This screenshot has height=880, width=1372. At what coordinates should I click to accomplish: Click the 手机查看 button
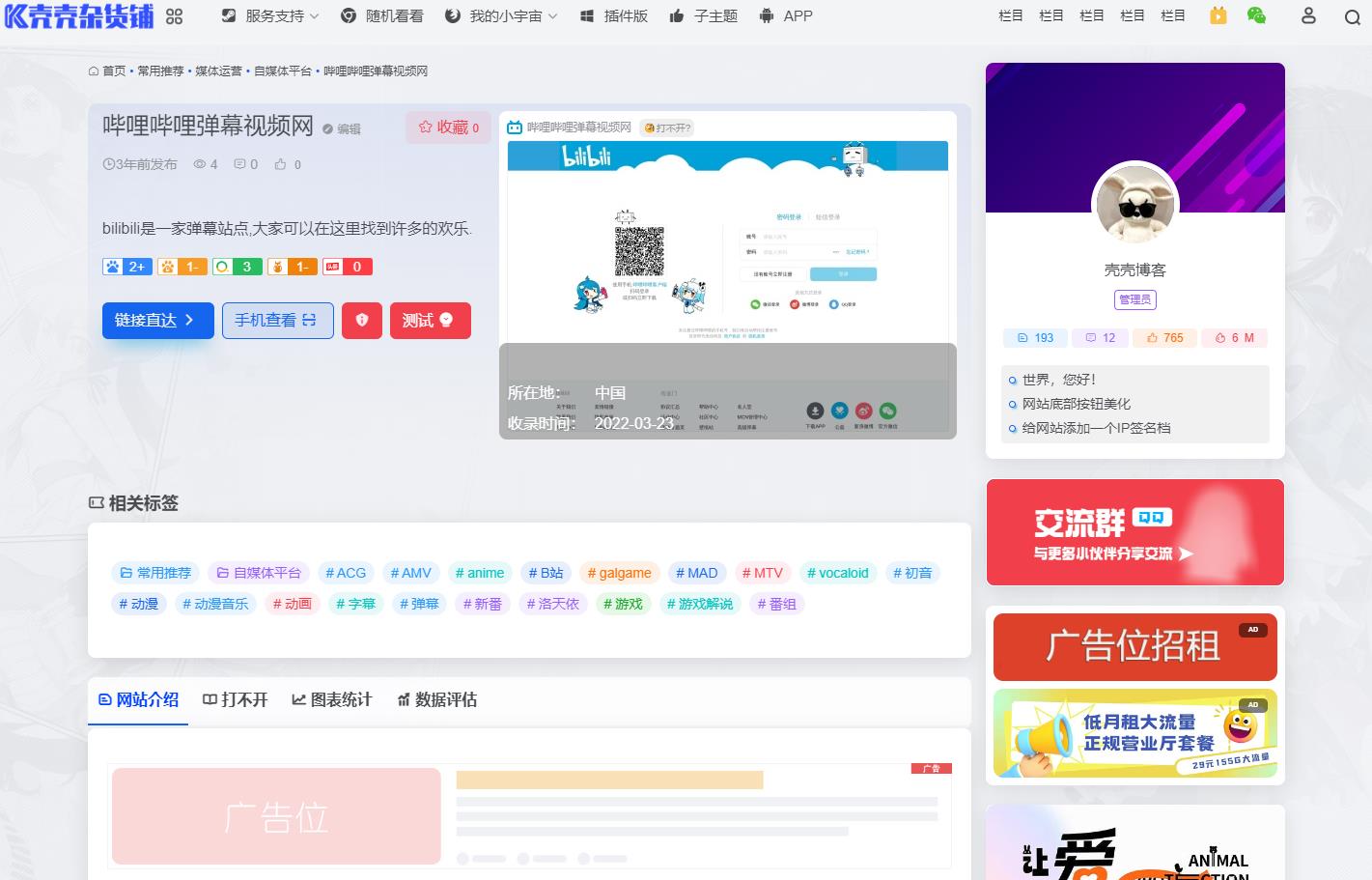(x=277, y=321)
